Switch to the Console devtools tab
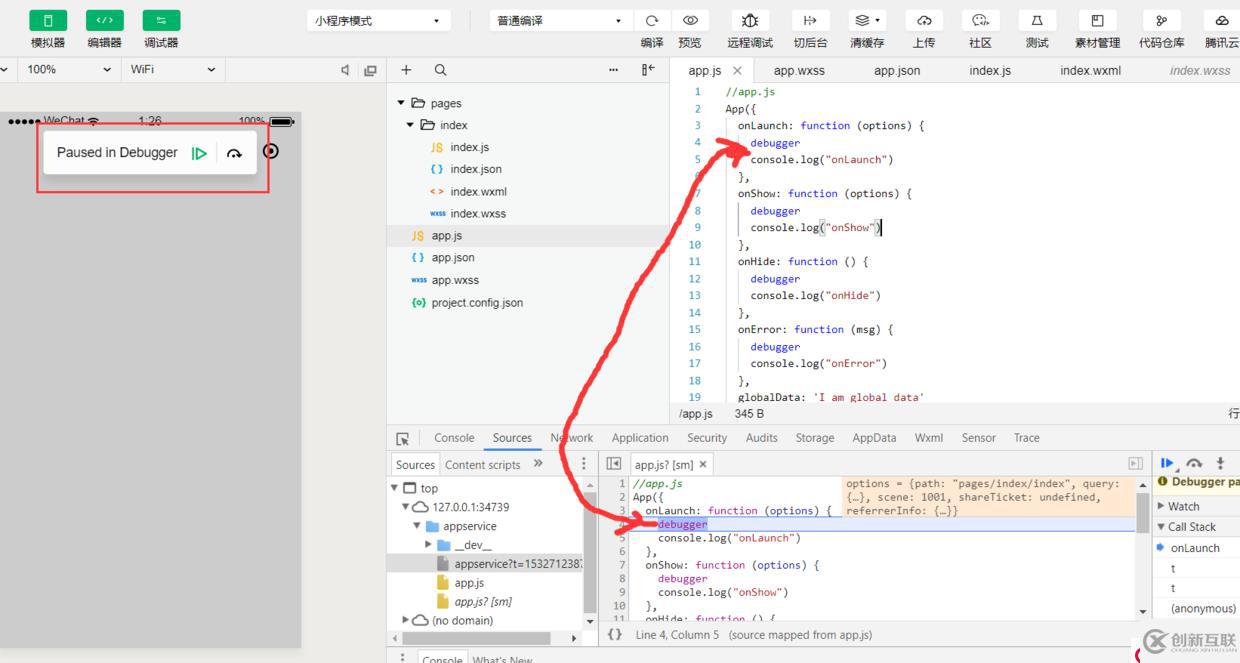 [454, 438]
